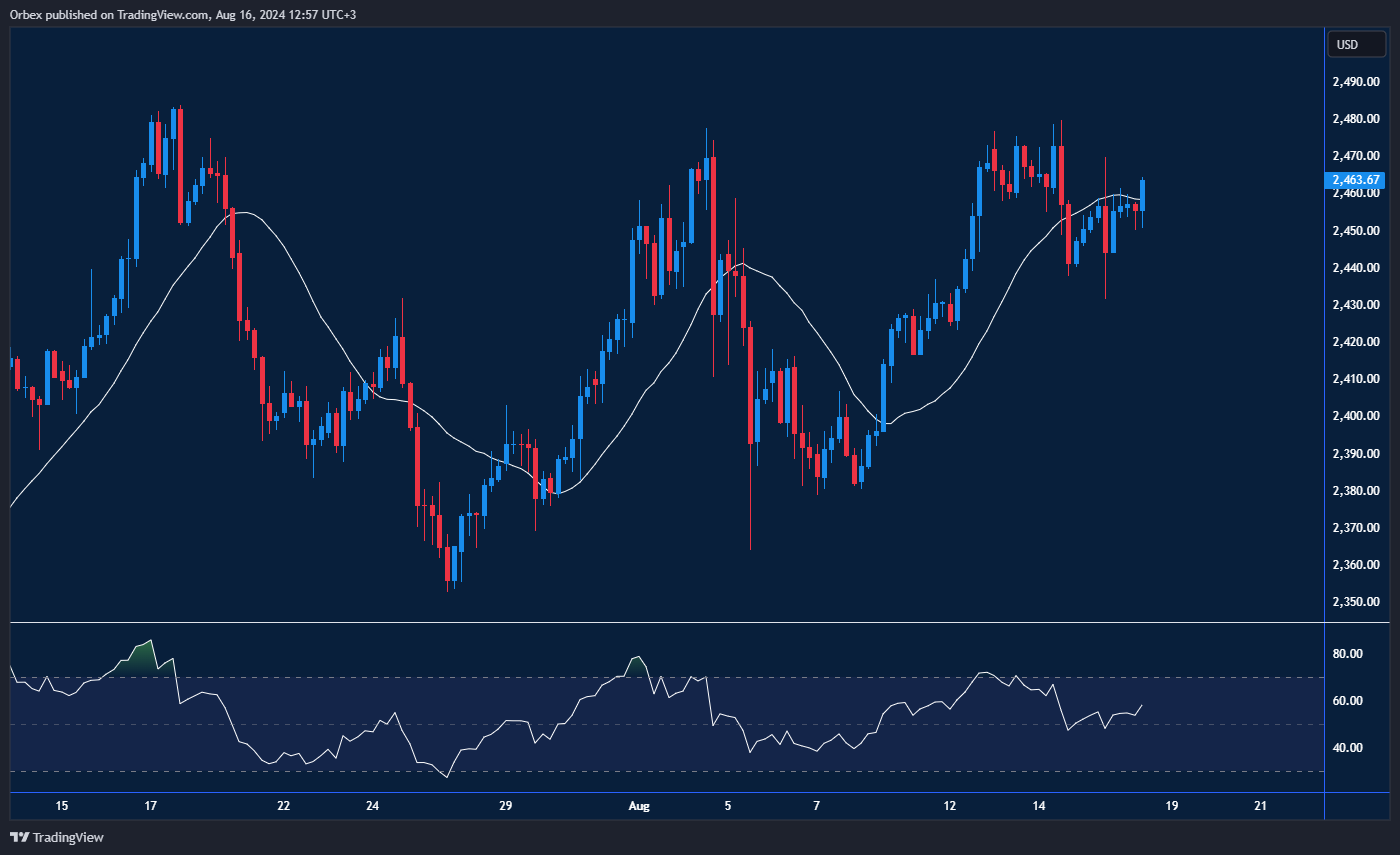The image size is (1400, 855).
Task: Click the 2,350.00 price axis label
Action: (x=1357, y=602)
